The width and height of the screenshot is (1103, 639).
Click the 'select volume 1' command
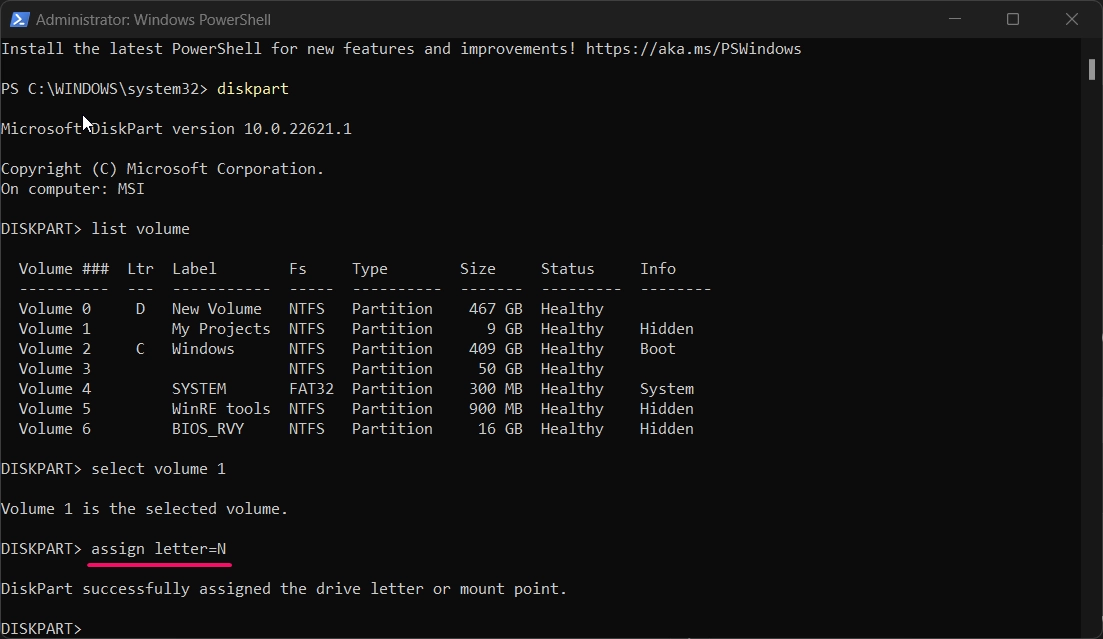pos(158,469)
